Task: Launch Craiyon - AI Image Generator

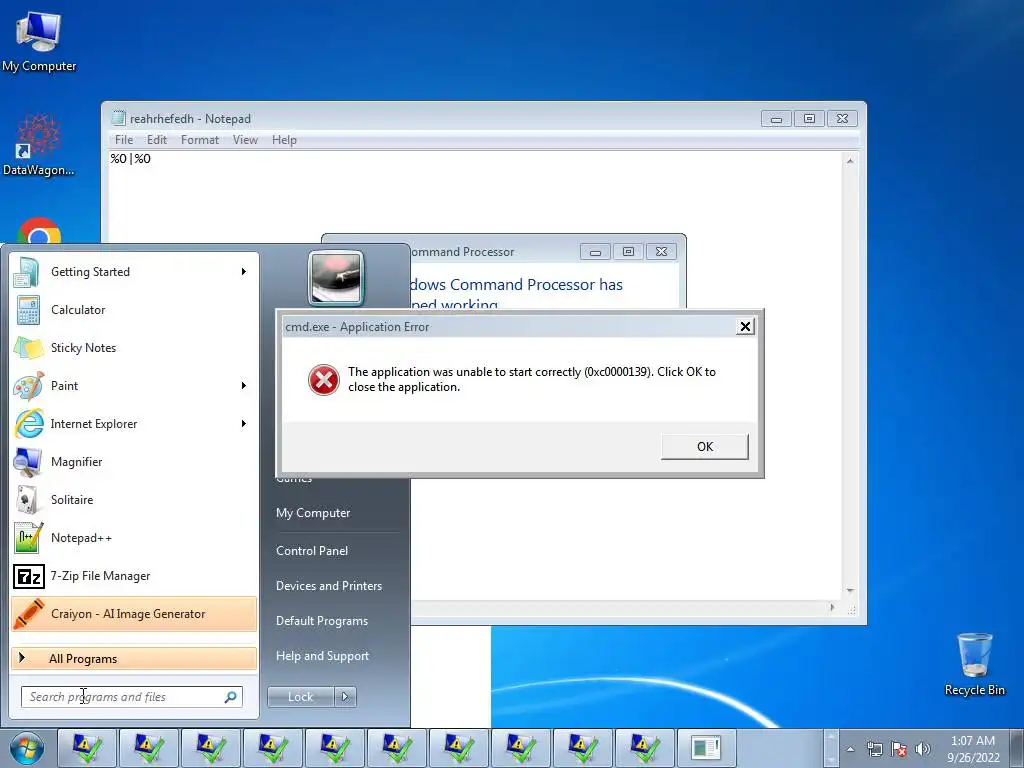Action: pyautogui.click(x=134, y=614)
